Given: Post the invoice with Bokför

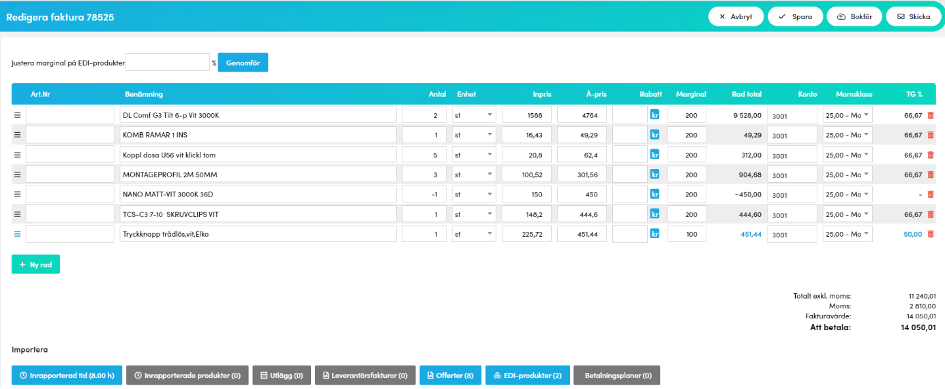Looking at the screenshot, I should coord(854,17).
